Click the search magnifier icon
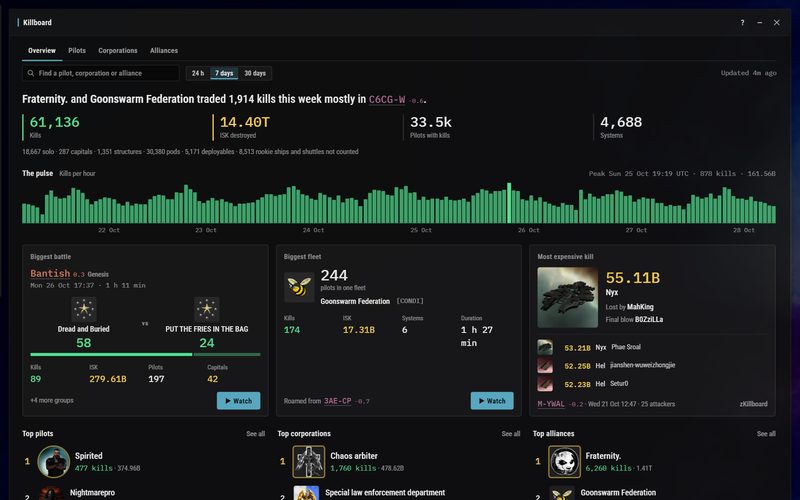The image size is (800, 500). point(31,73)
